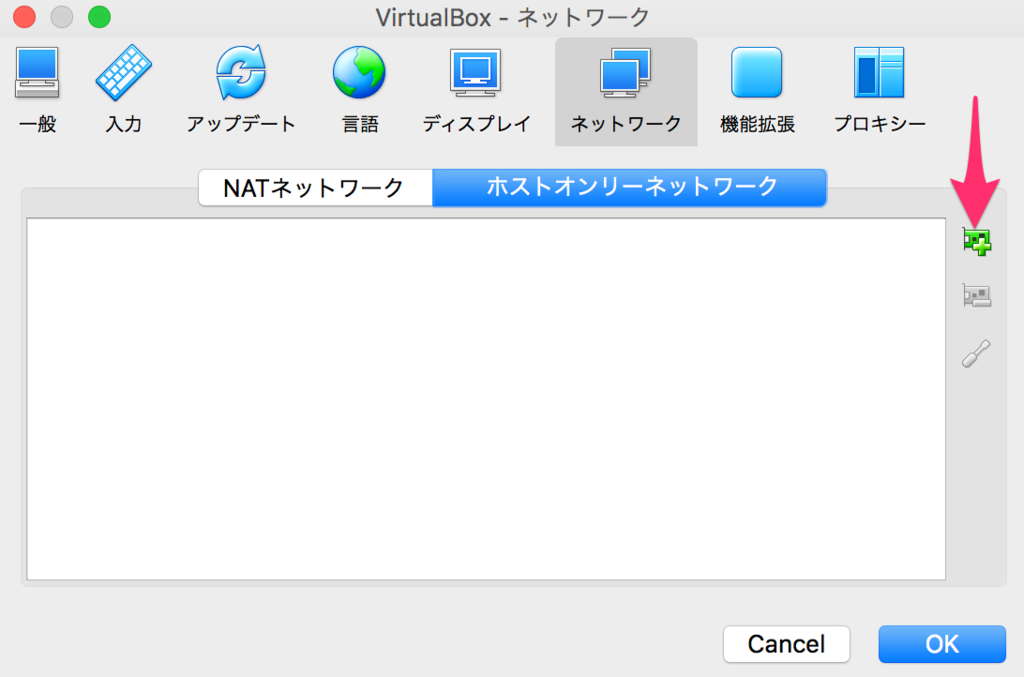The height and width of the screenshot is (677, 1024).
Task: Add a new host-only network adapter
Action: [x=977, y=242]
